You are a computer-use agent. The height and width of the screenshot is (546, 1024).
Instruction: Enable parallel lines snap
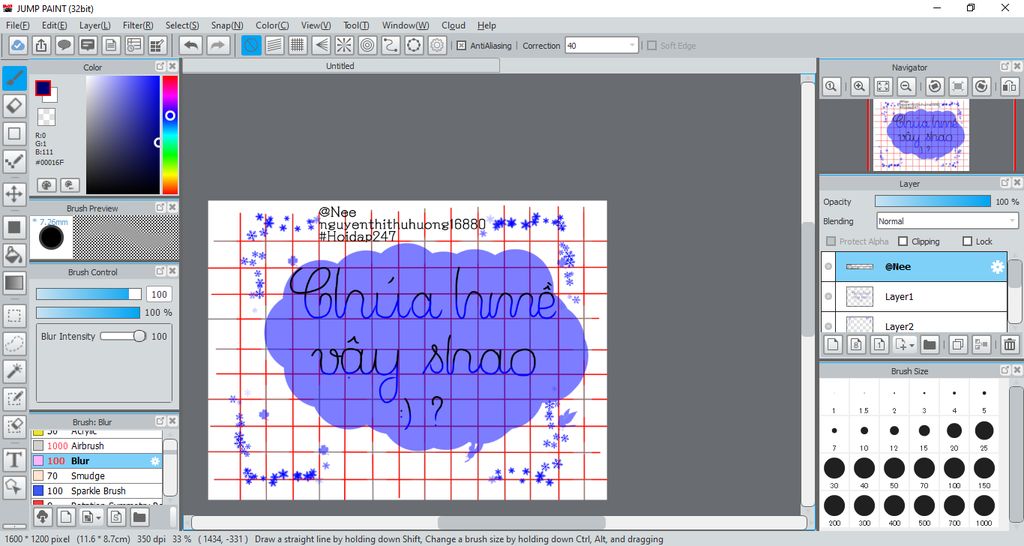click(275, 45)
